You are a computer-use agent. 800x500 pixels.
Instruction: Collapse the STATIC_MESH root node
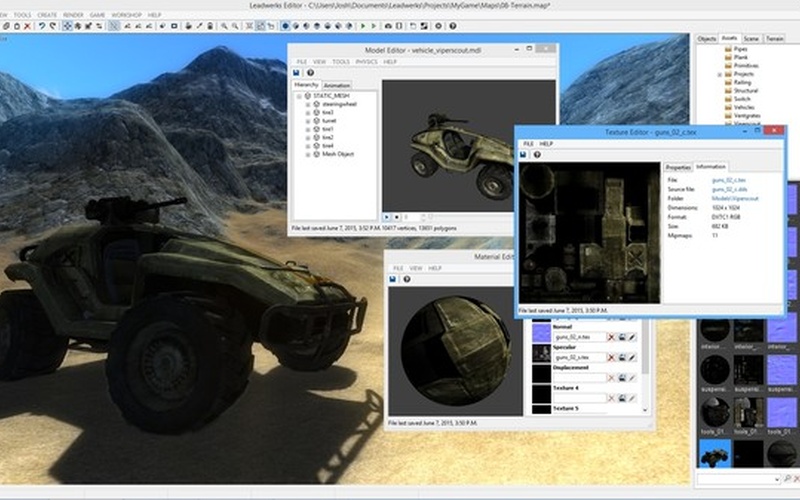299,95
